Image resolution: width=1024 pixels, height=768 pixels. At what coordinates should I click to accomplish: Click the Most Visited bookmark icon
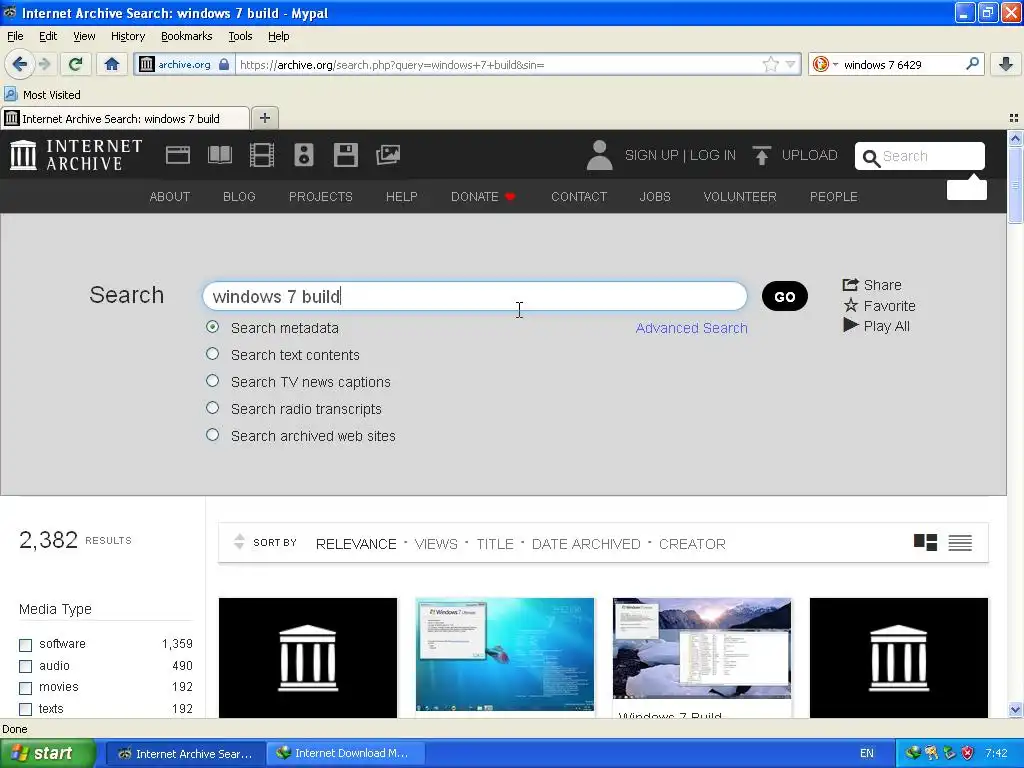10,94
